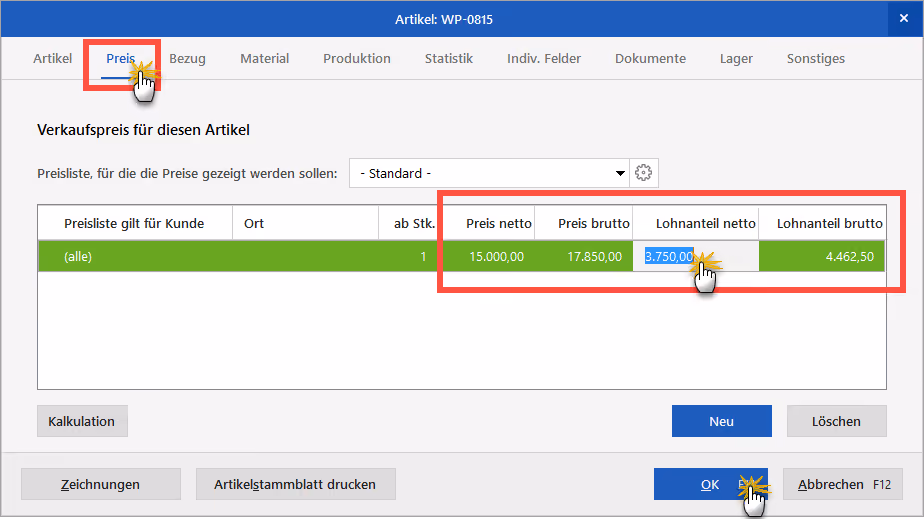
Task: Open the Indiv. Felder tab
Action: (544, 58)
